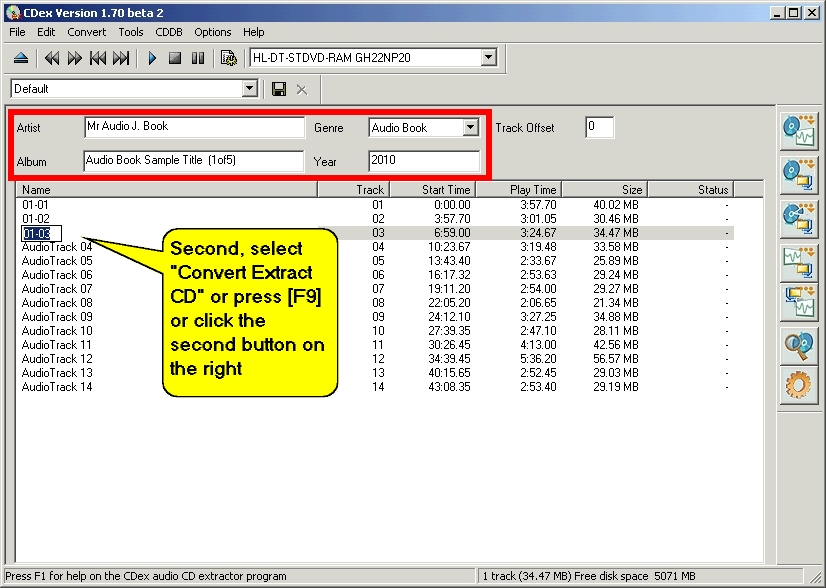Click Convert compressed audio to WAV icon

click(x=799, y=302)
